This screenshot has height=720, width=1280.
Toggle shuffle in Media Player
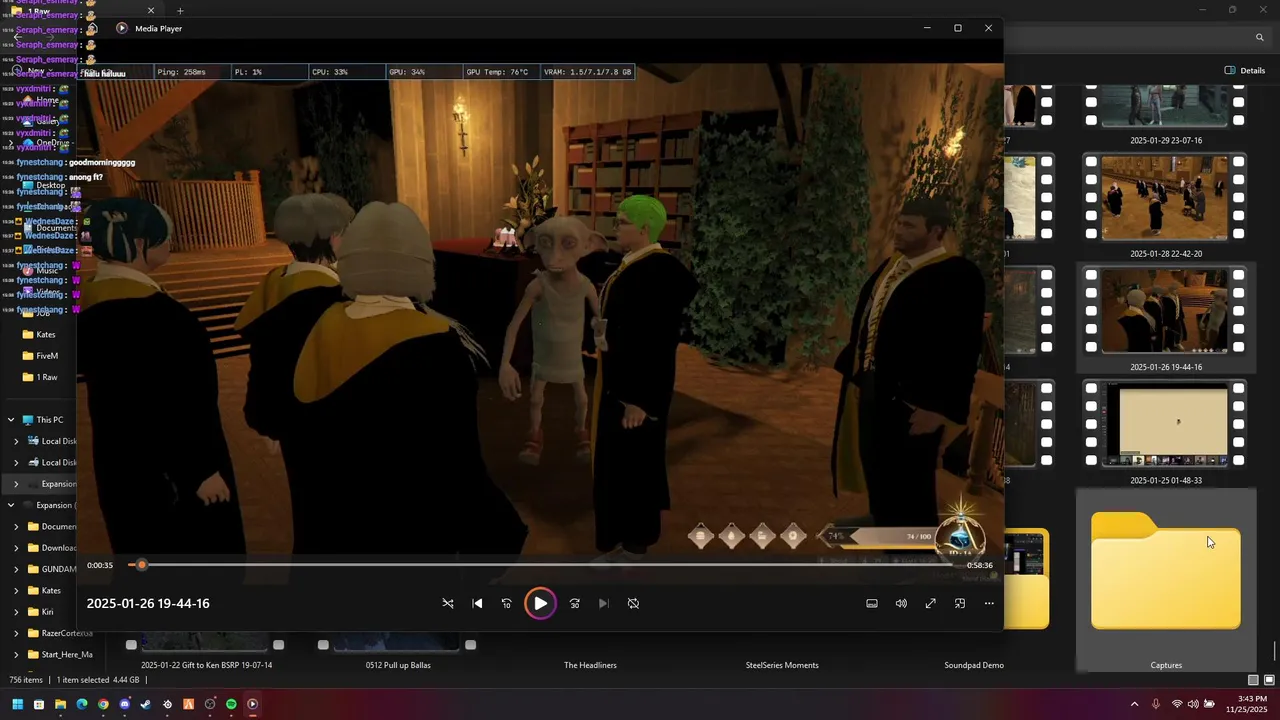(448, 603)
